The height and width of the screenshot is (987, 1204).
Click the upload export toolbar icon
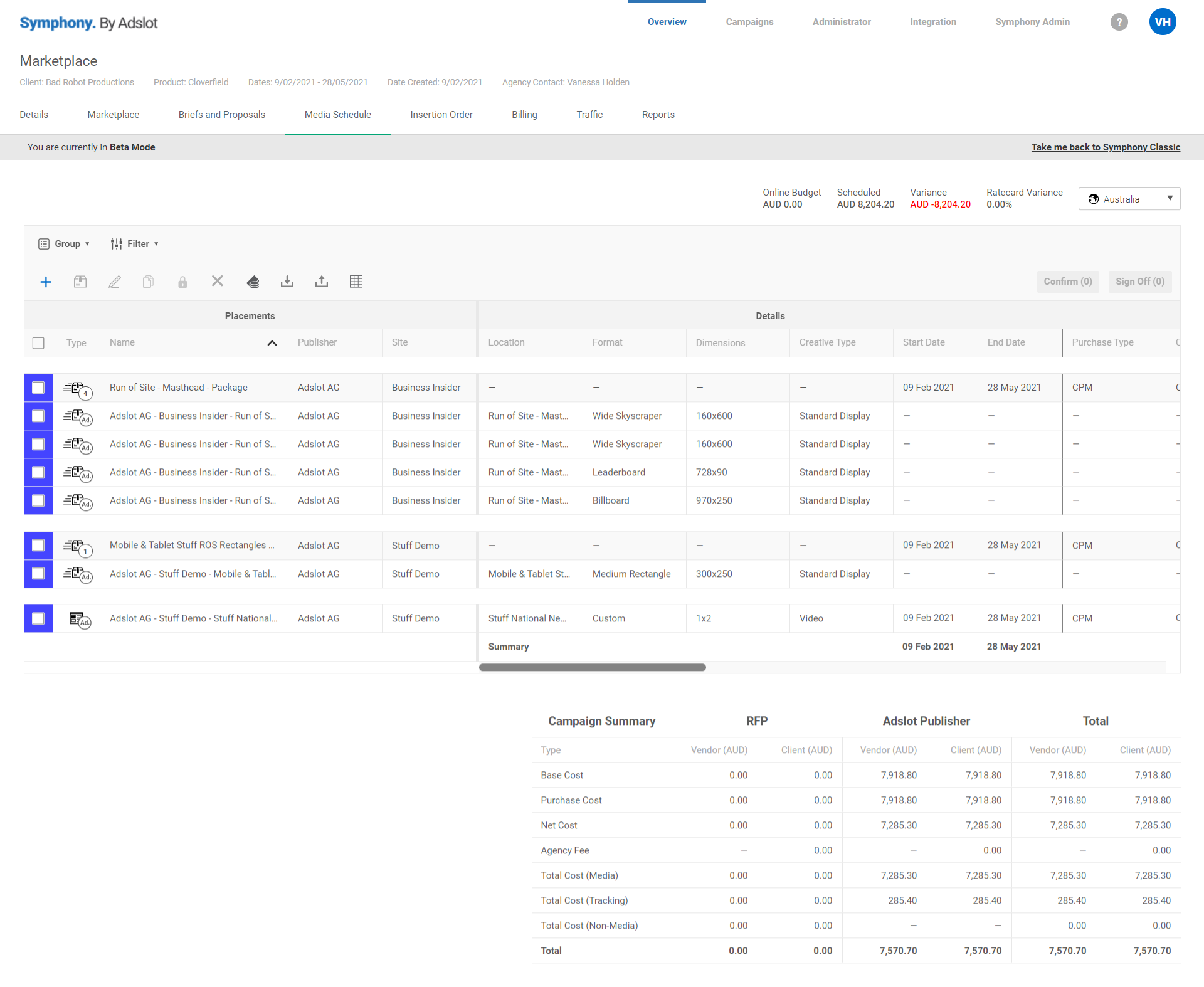pos(322,282)
